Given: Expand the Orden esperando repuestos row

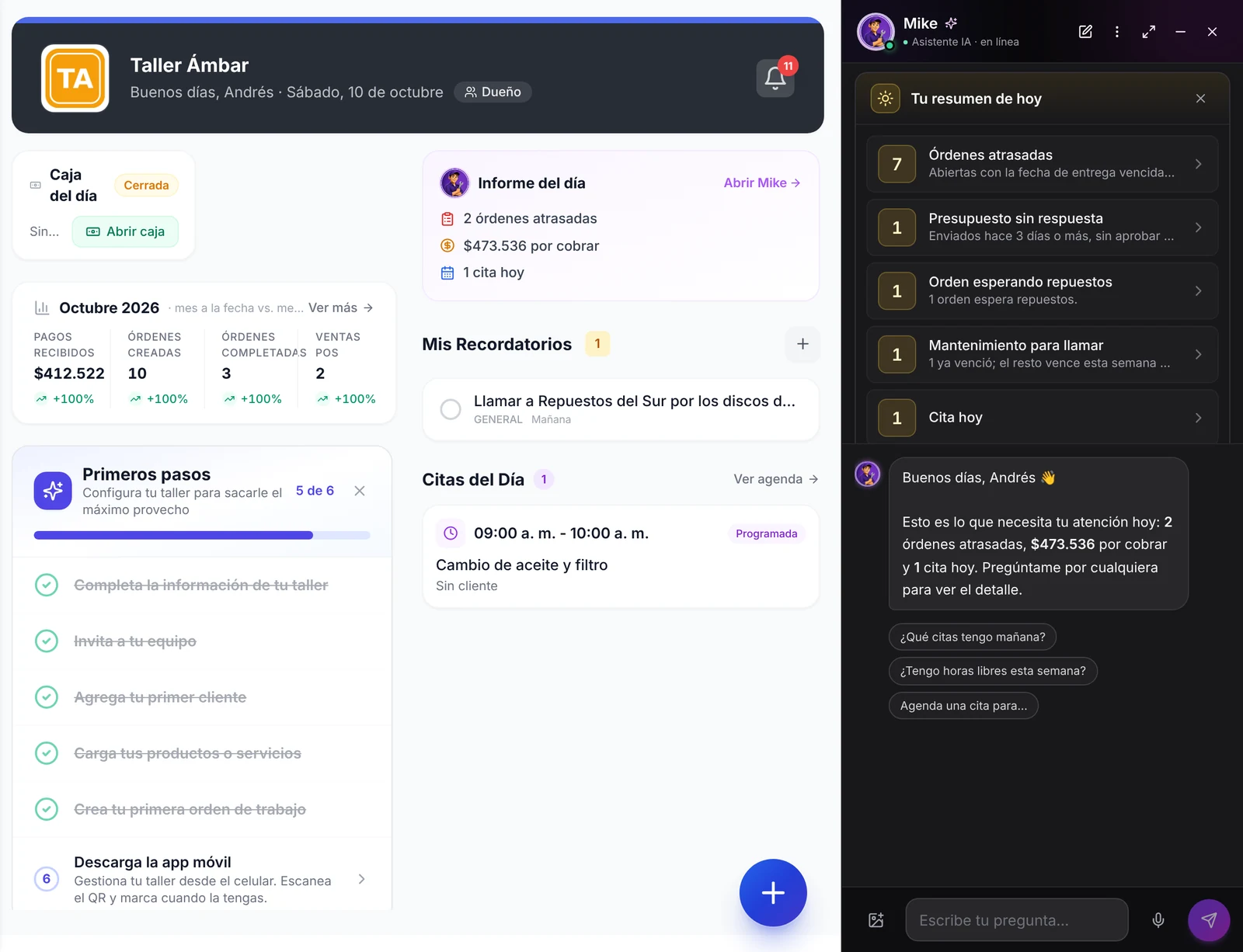Looking at the screenshot, I should (x=1042, y=291).
